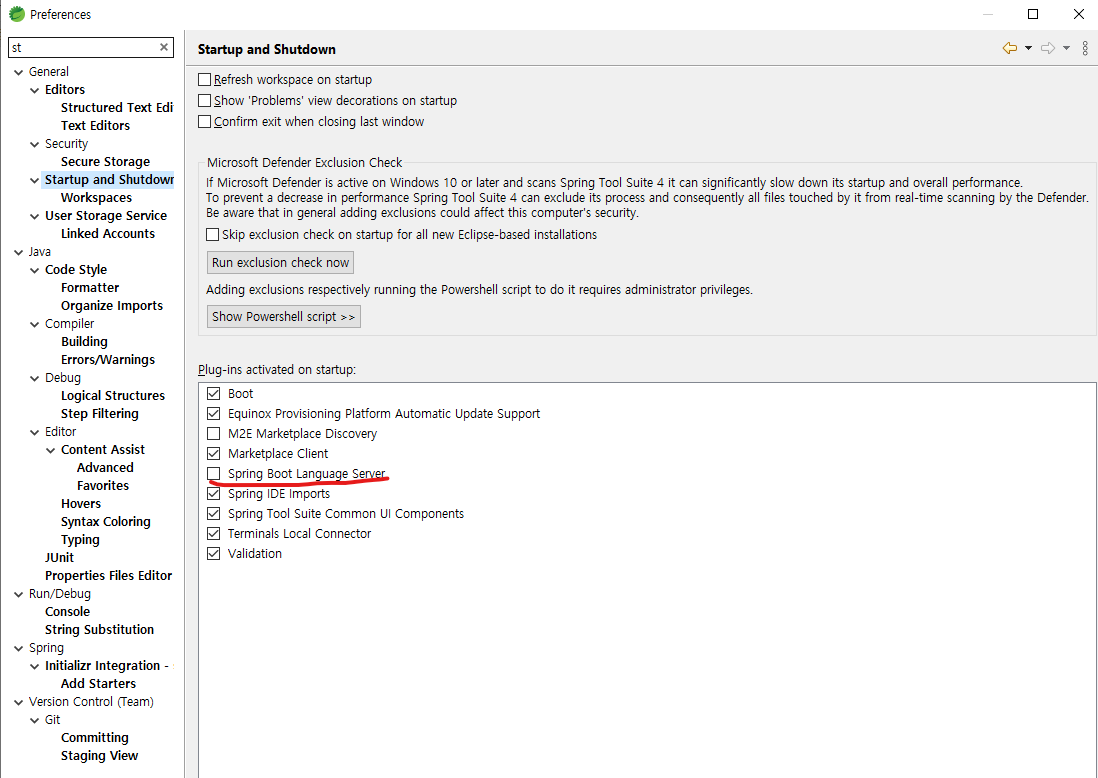Open the three-dot view menu icon
The width and height of the screenshot is (1098, 778).
pos(1085,48)
